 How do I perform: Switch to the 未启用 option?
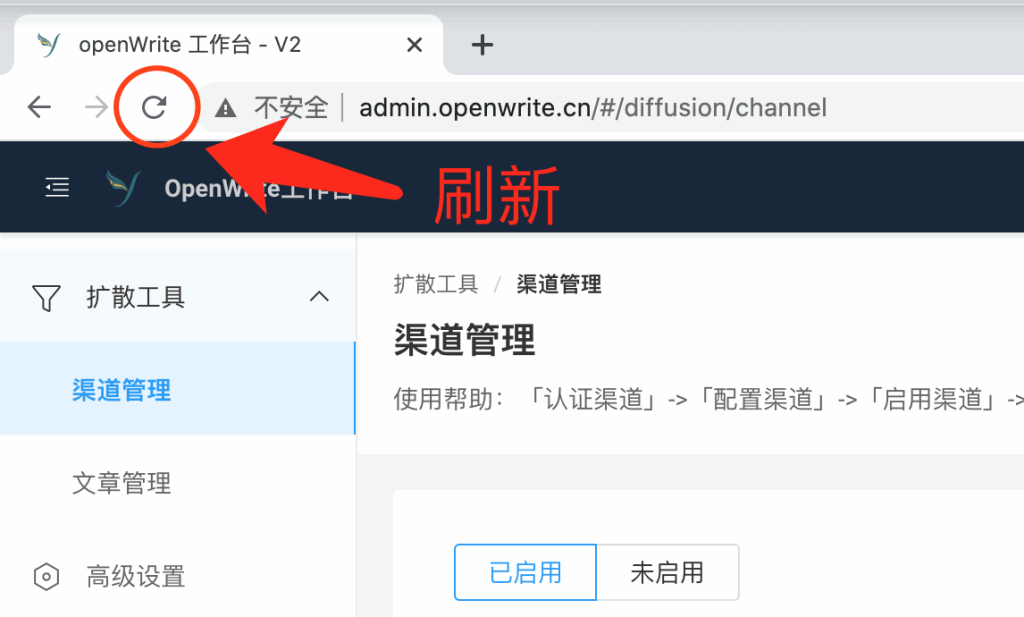(x=667, y=573)
